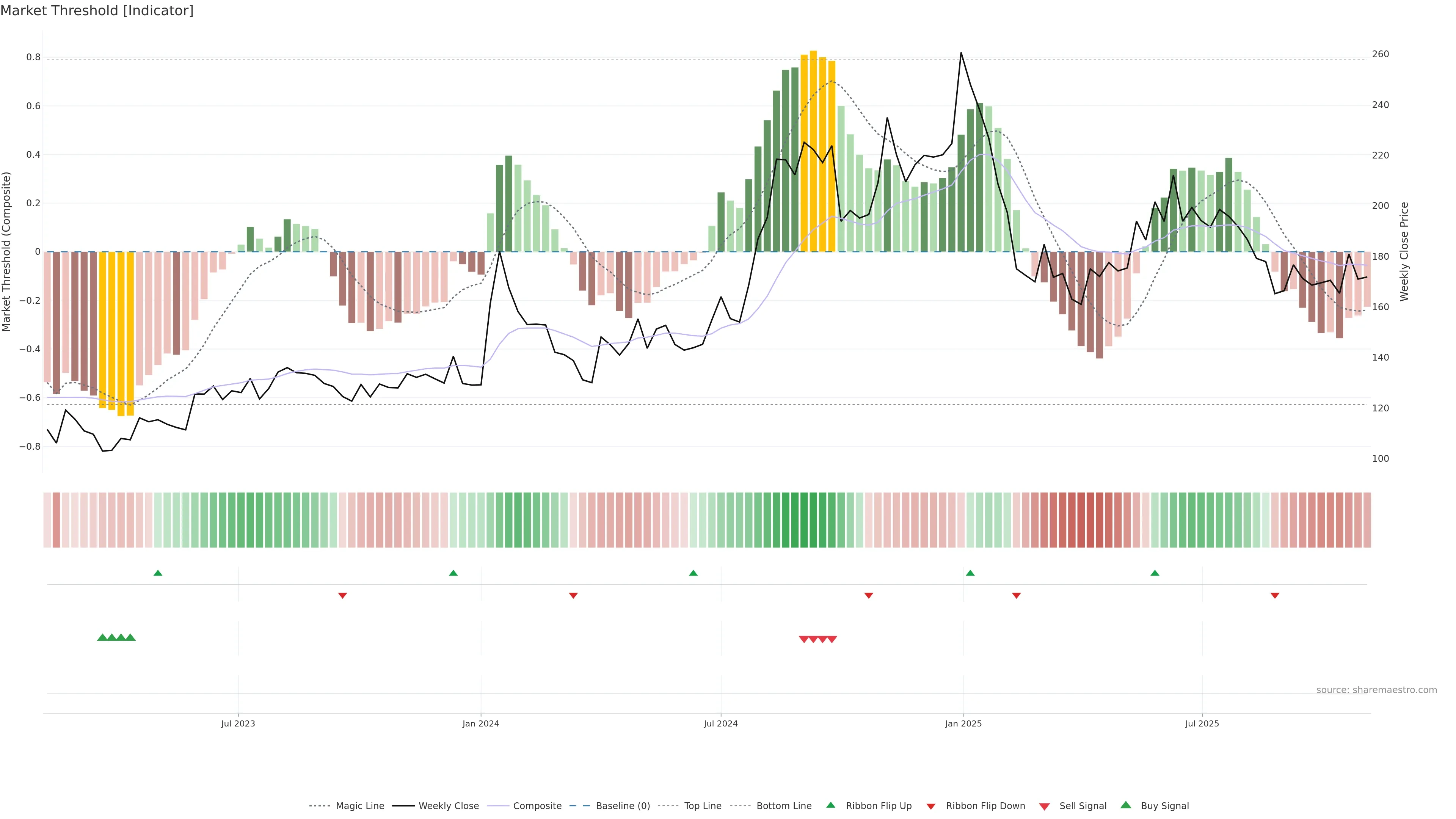
Task: Click the Ribbon Flip Up triangle in legend
Action: (830, 805)
